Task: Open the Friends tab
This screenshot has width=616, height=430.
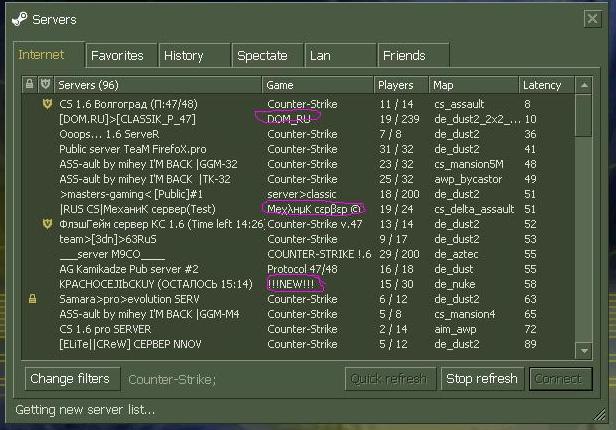Action: 413,55
